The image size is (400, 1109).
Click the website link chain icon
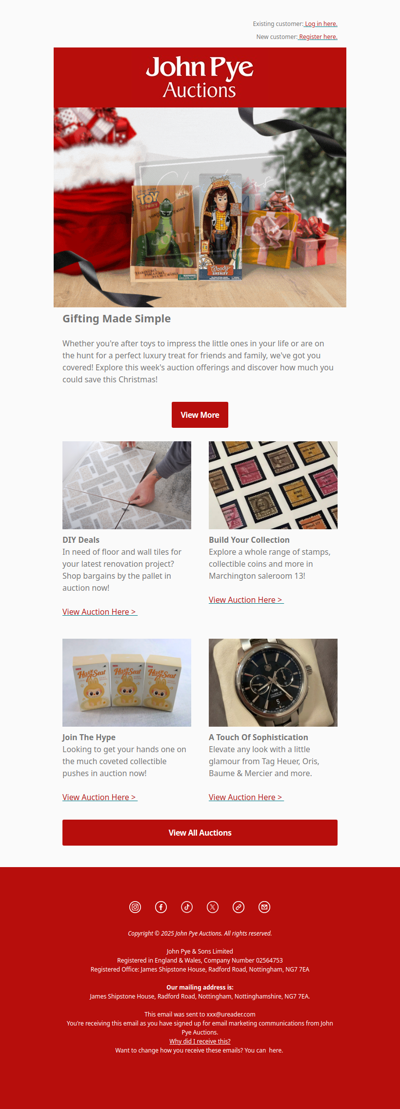[238, 907]
